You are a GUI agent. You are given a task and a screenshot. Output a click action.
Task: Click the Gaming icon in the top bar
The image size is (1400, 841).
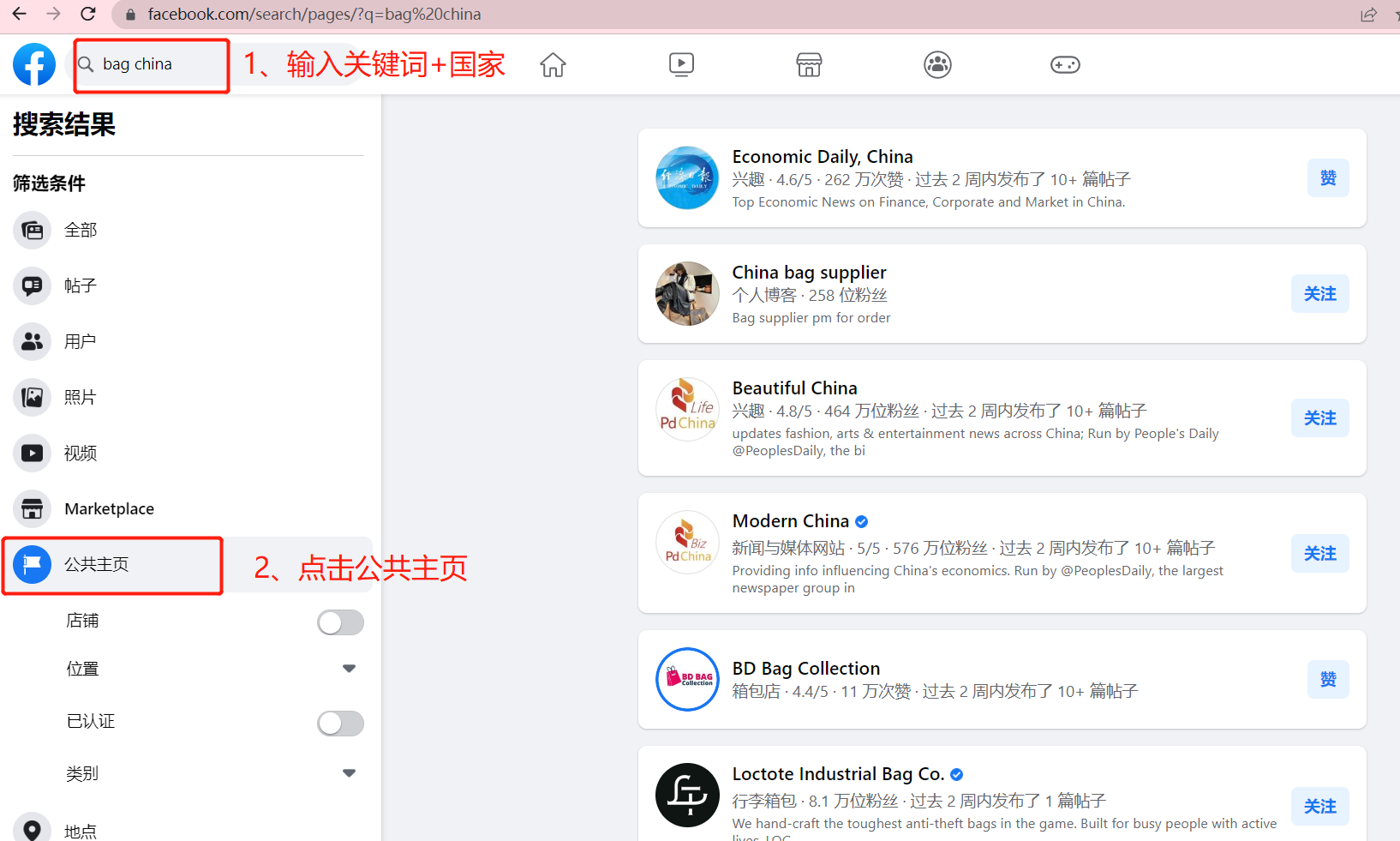pyautogui.click(x=1065, y=64)
